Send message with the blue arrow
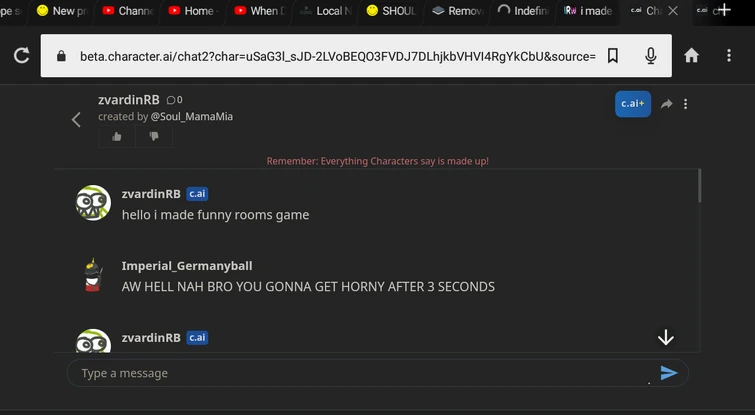 669,373
